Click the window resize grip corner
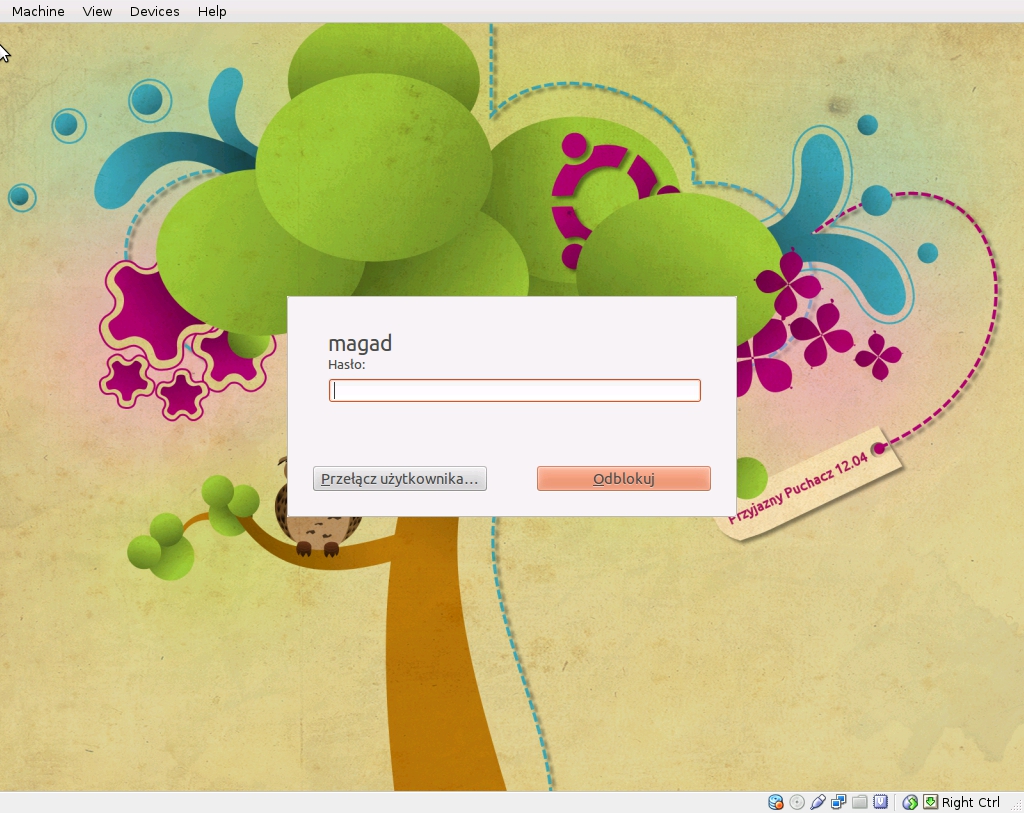Screen dimensions: 1024x813 pyautogui.click(x=1016, y=805)
